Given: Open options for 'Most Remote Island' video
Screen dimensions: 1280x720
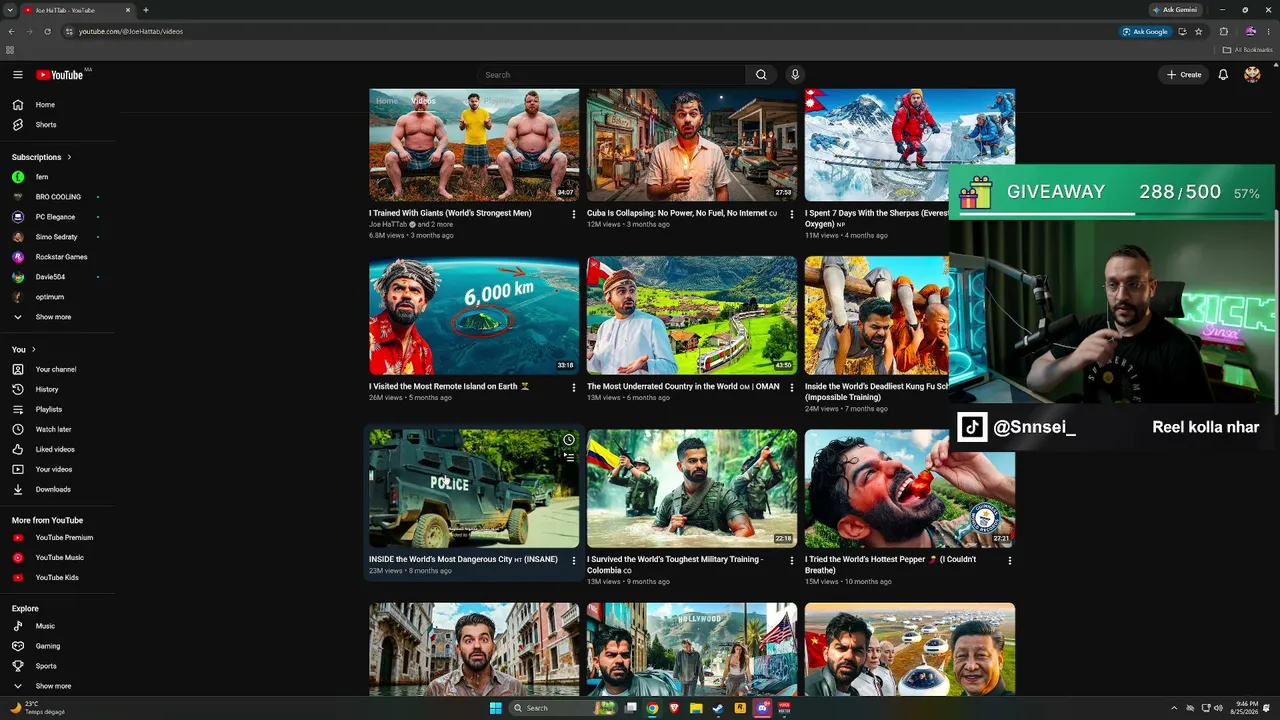Looking at the screenshot, I should click(574, 387).
